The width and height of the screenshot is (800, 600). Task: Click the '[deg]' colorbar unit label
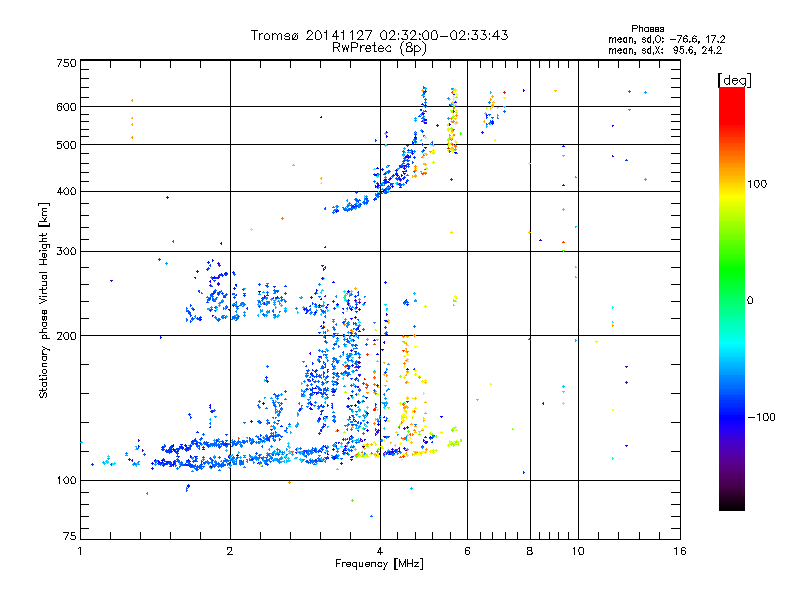click(x=734, y=80)
